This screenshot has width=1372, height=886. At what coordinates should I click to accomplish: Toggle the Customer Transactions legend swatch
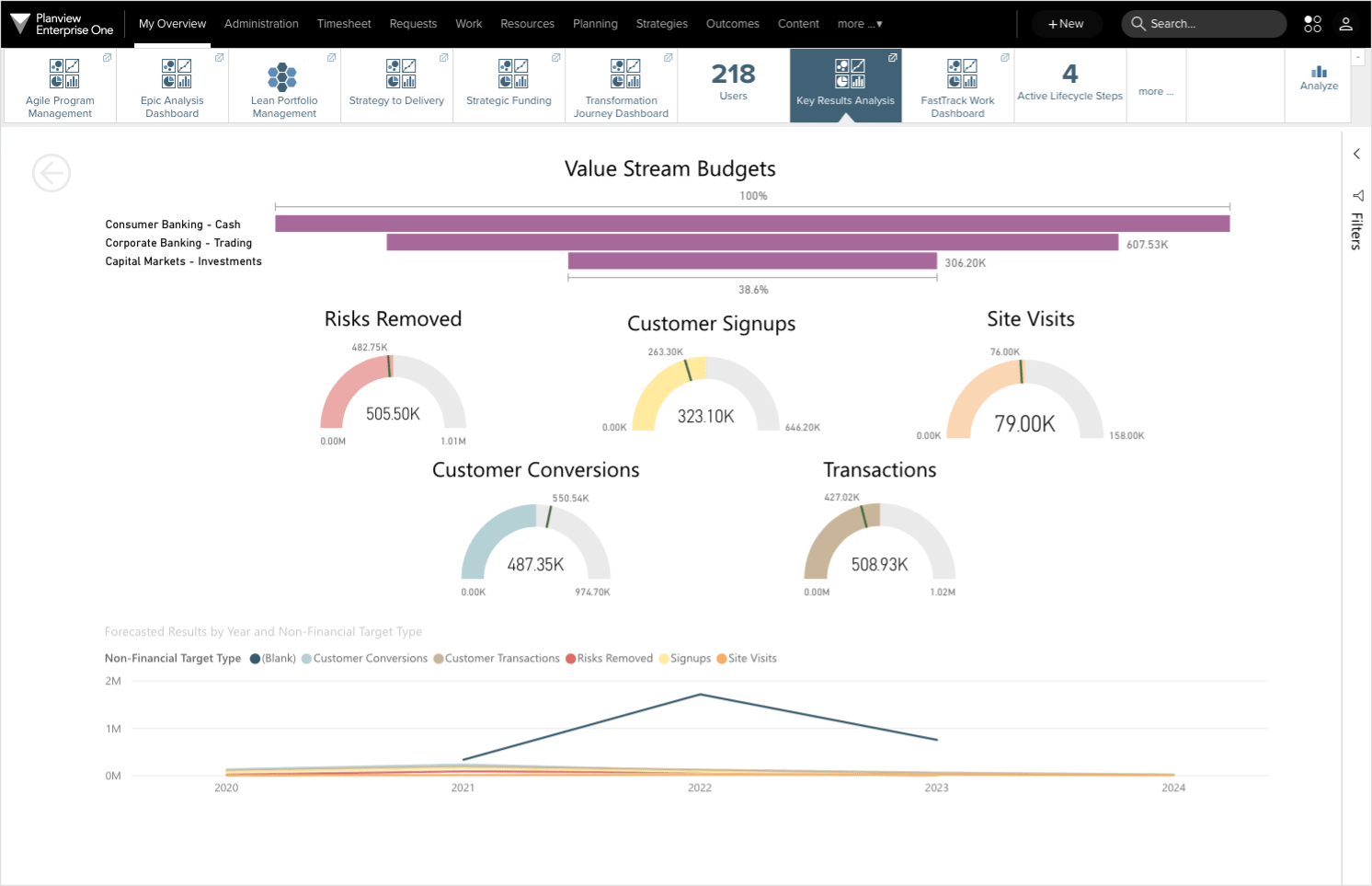[439, 659]
